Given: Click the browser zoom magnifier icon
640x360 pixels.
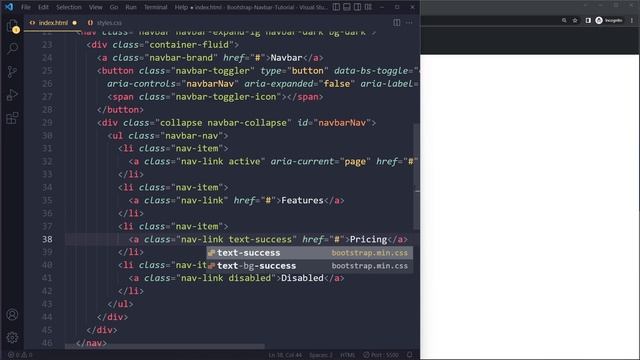Looking at the screenshot, I should [x=564, y=20].
